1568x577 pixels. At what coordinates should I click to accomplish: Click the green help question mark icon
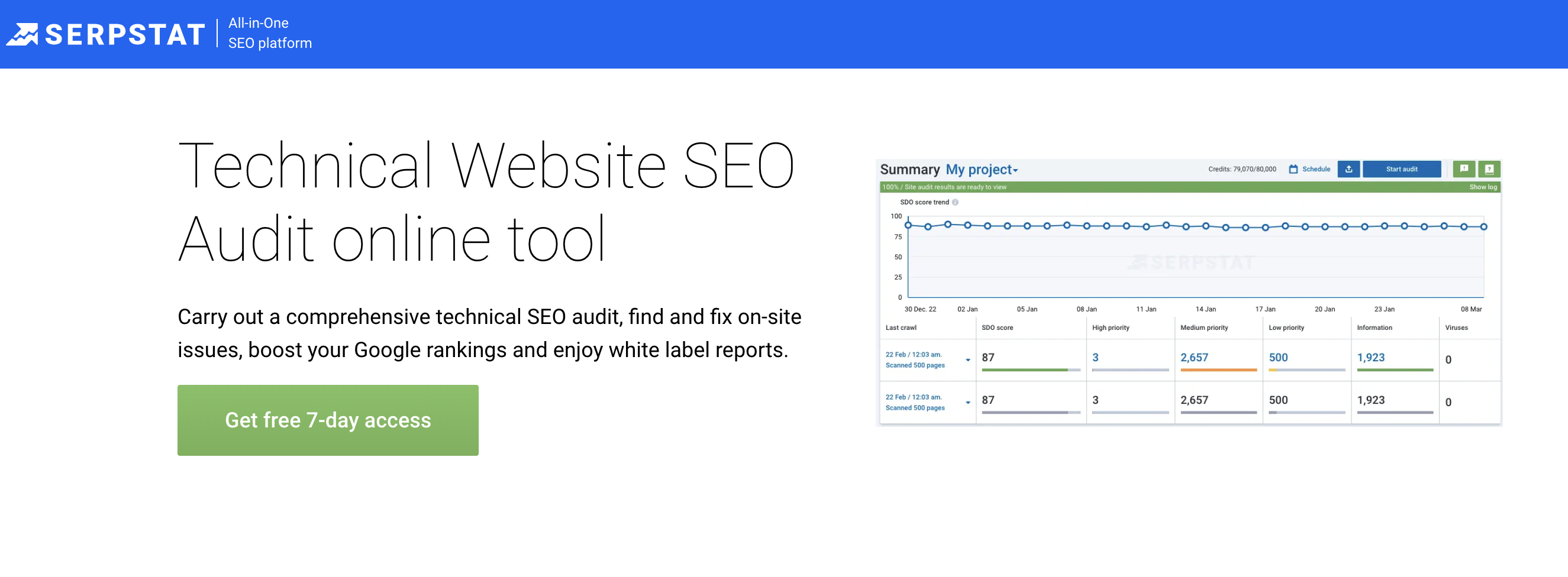pyautogui.click(x=1489, y=169)
